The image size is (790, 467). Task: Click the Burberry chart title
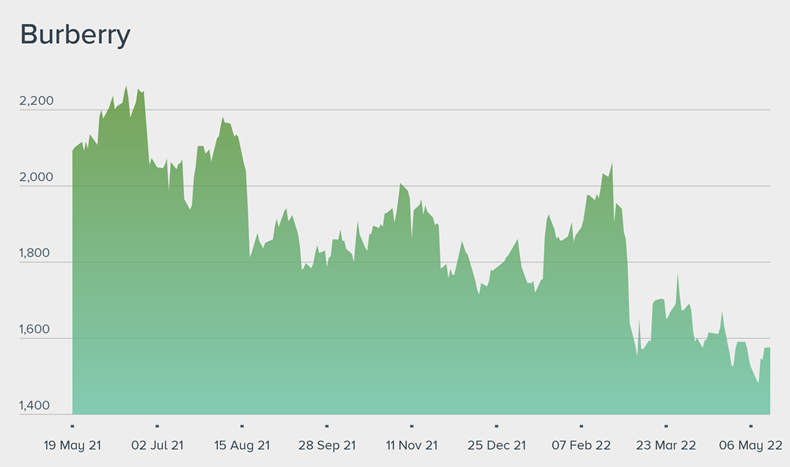pos(75,35)
